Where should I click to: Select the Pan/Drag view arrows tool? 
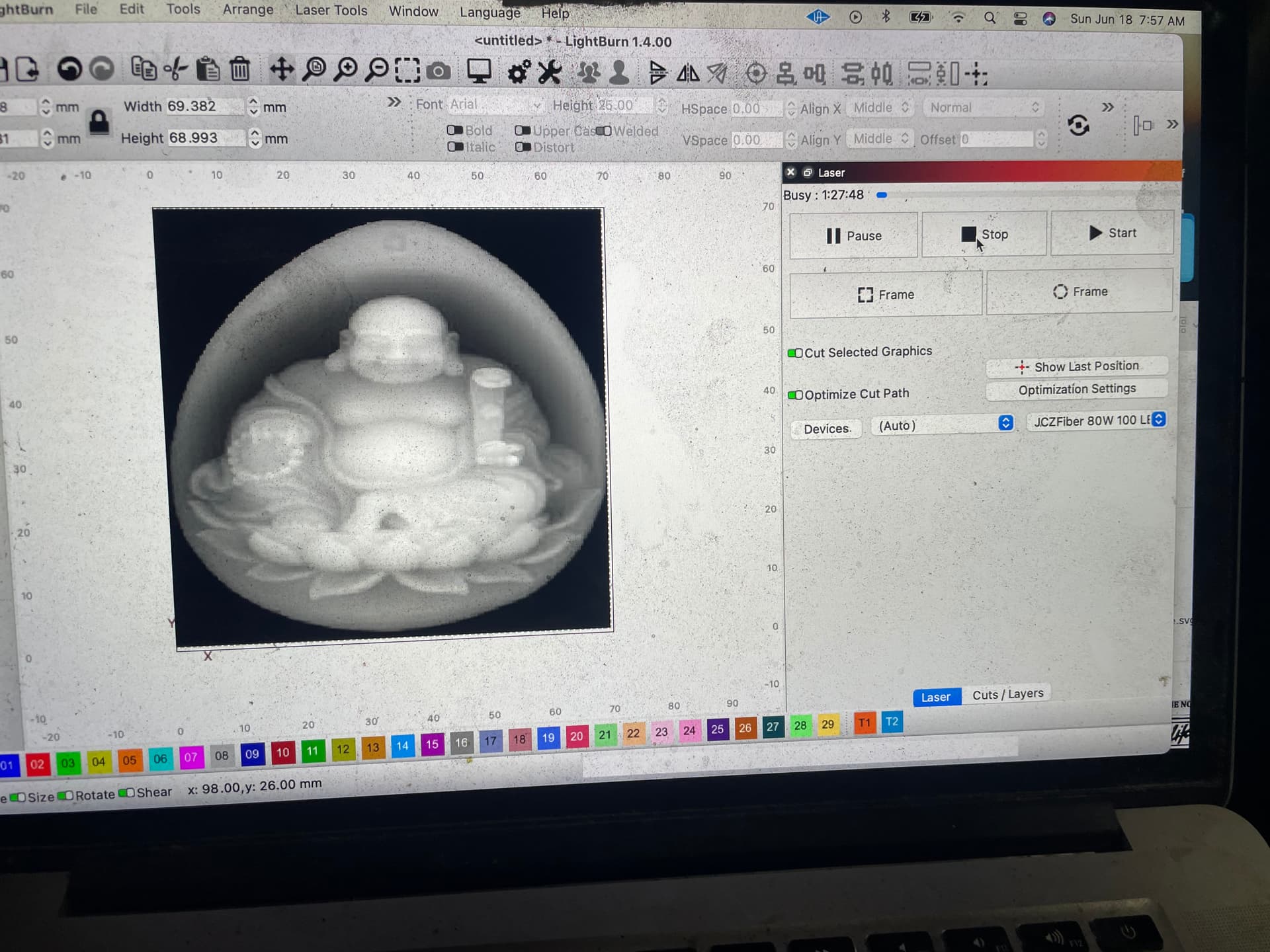point(282,69)
